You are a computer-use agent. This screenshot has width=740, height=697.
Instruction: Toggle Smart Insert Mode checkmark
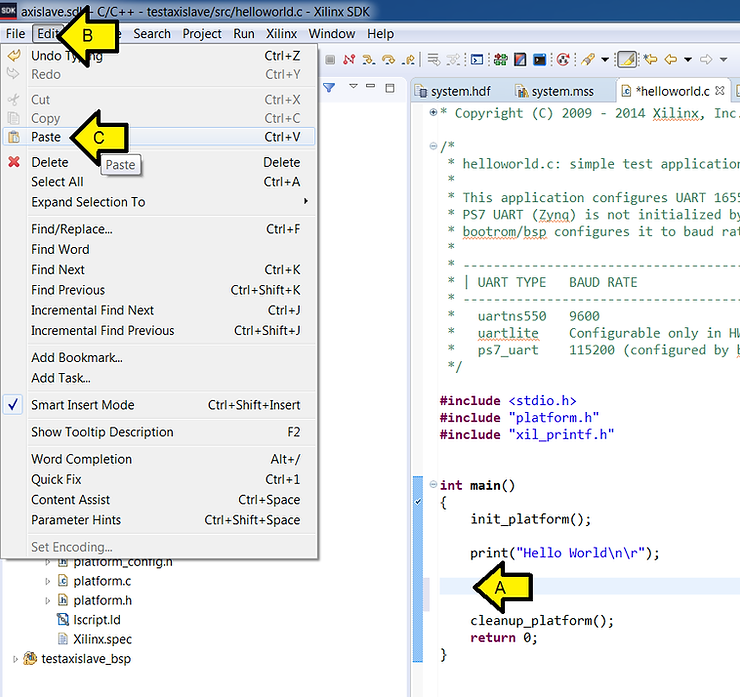pyautogui.click(x=14, y=405)
